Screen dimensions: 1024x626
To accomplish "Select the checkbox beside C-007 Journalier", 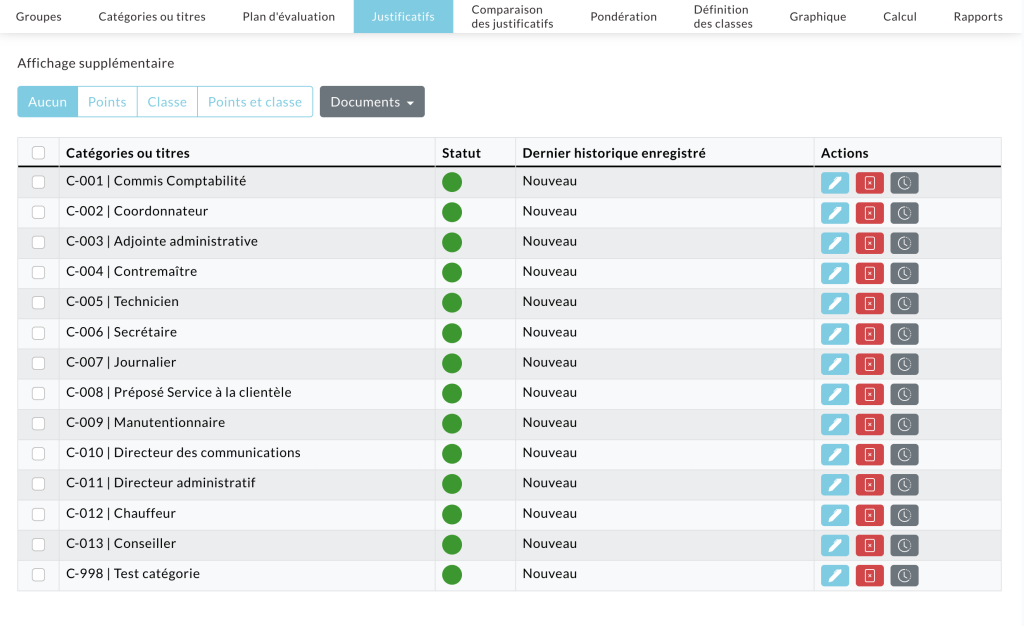I will click(39, 363).
